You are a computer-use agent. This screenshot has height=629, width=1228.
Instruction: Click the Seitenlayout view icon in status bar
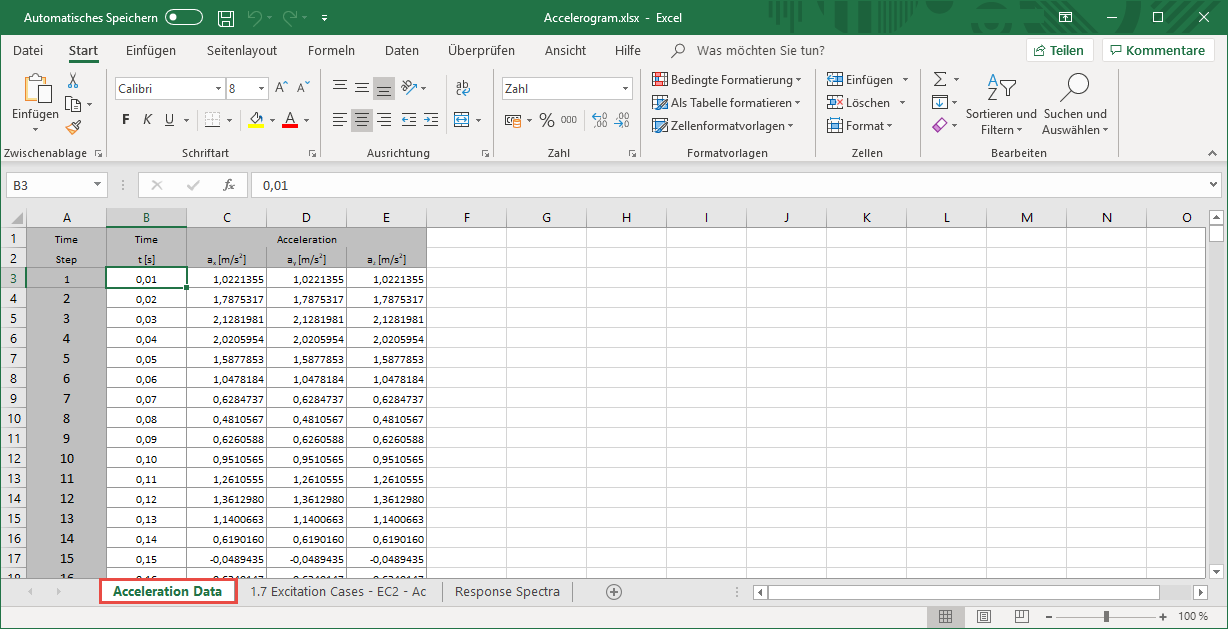(x=983, y=616)
